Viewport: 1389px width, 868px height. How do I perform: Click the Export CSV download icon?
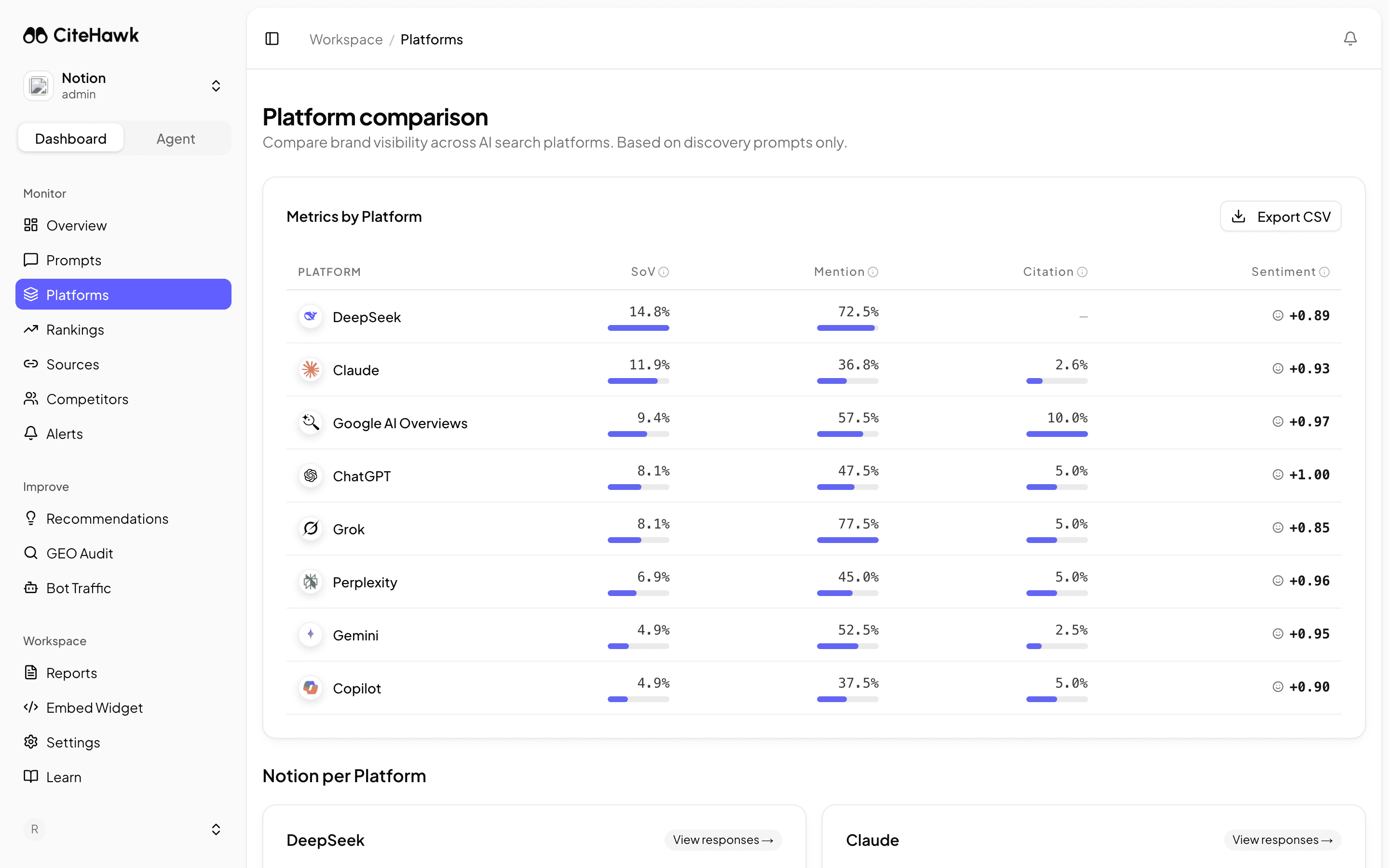pyautogui.click(x=1239, y=217)
